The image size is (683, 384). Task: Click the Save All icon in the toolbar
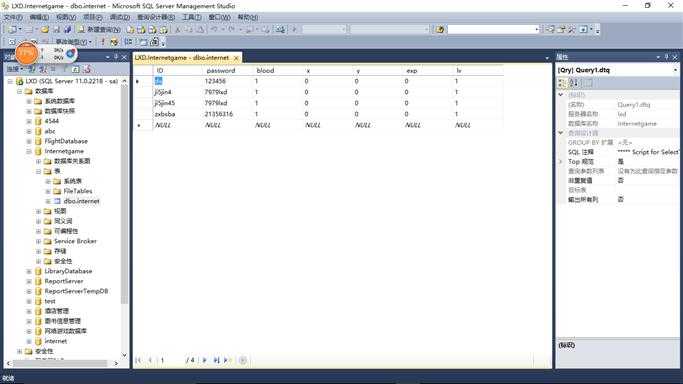pos(68,30)
